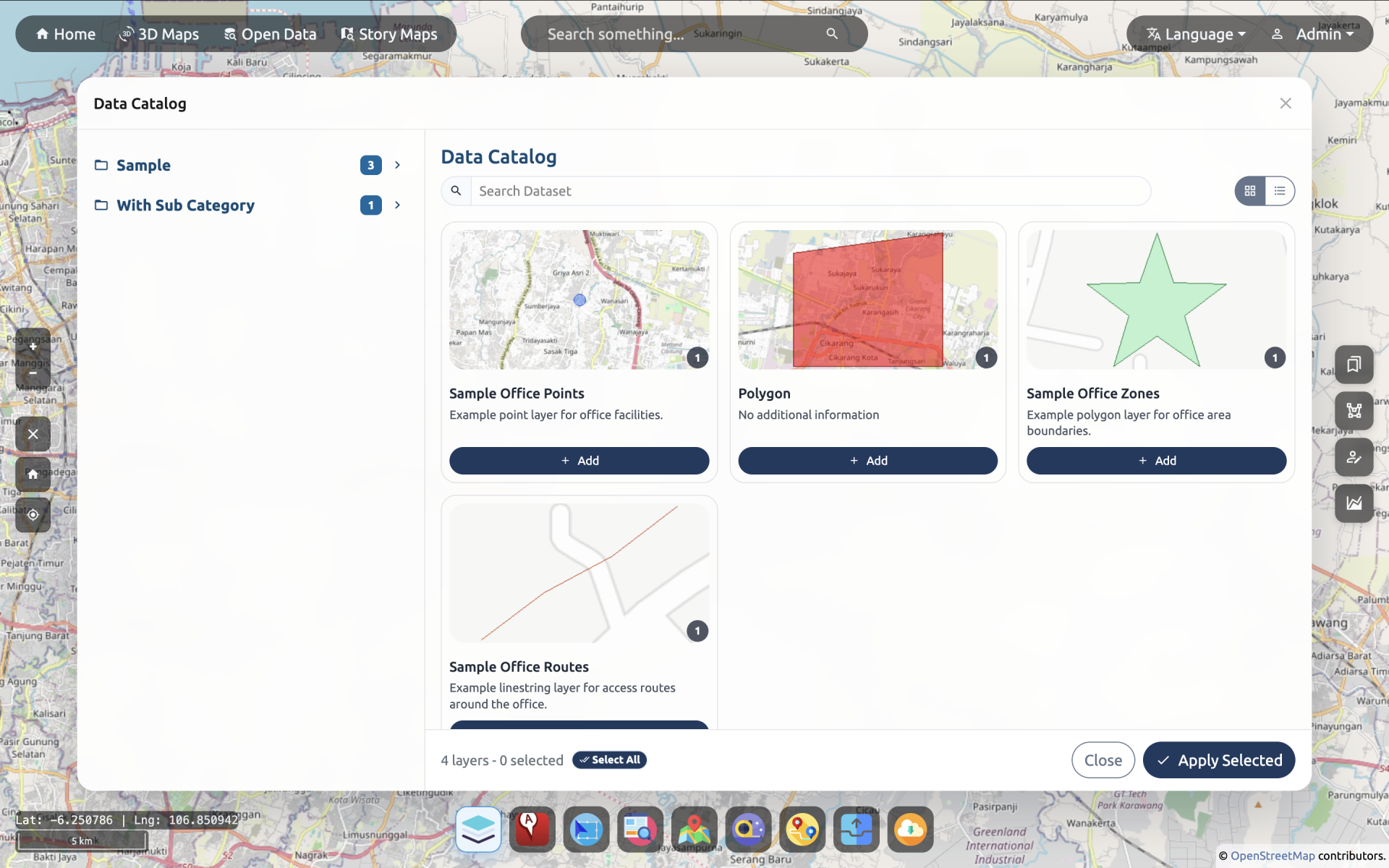Click the magnifier icon beside Search Dataset
The height and width of the screenshot is (868, 1389).
(x=456, y=191)
